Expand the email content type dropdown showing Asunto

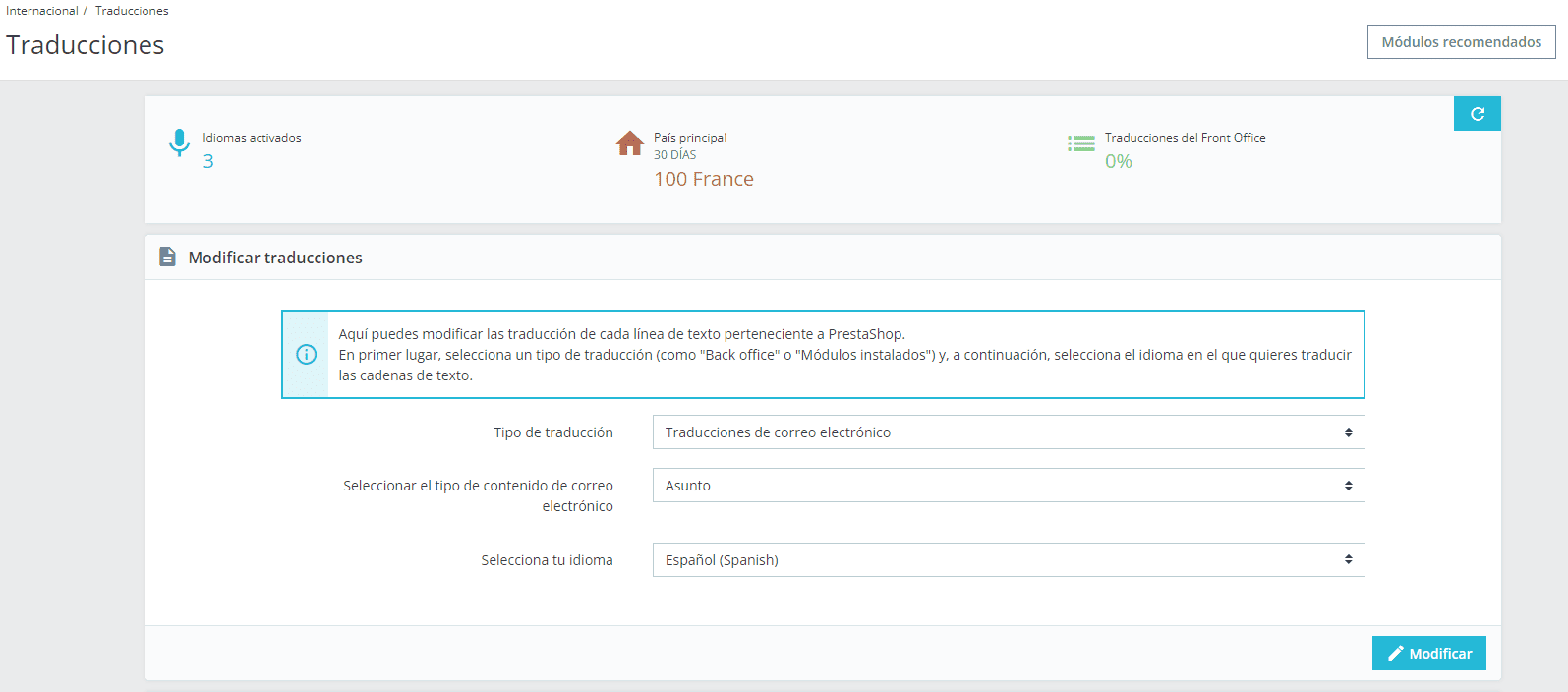tap(1008, 486)
